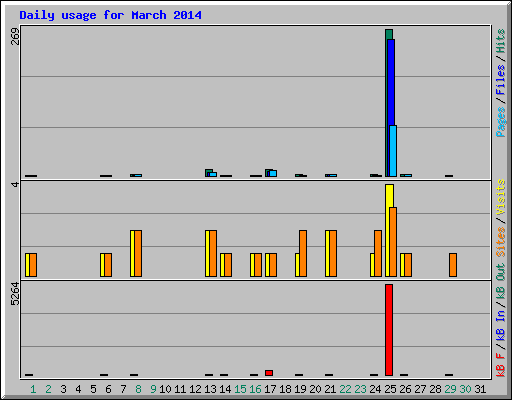
Task: Click the orange Sites bar for day 6
Action: (x=108, y=265)
